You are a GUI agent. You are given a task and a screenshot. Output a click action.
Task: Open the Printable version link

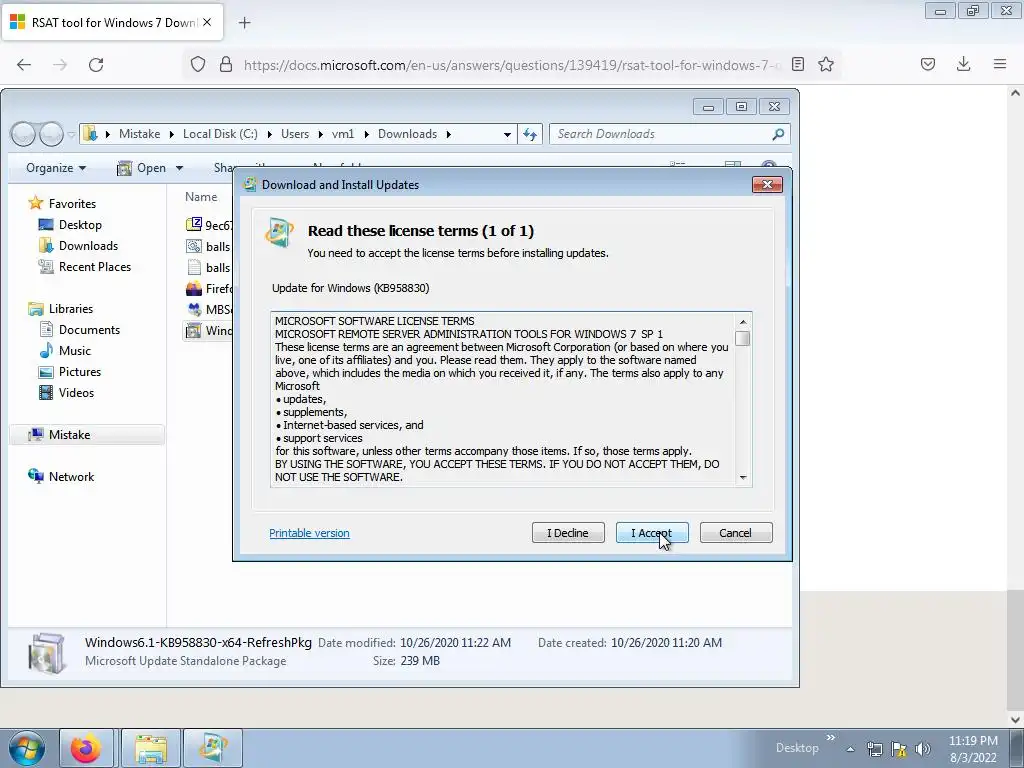click(x=310, y=533)
